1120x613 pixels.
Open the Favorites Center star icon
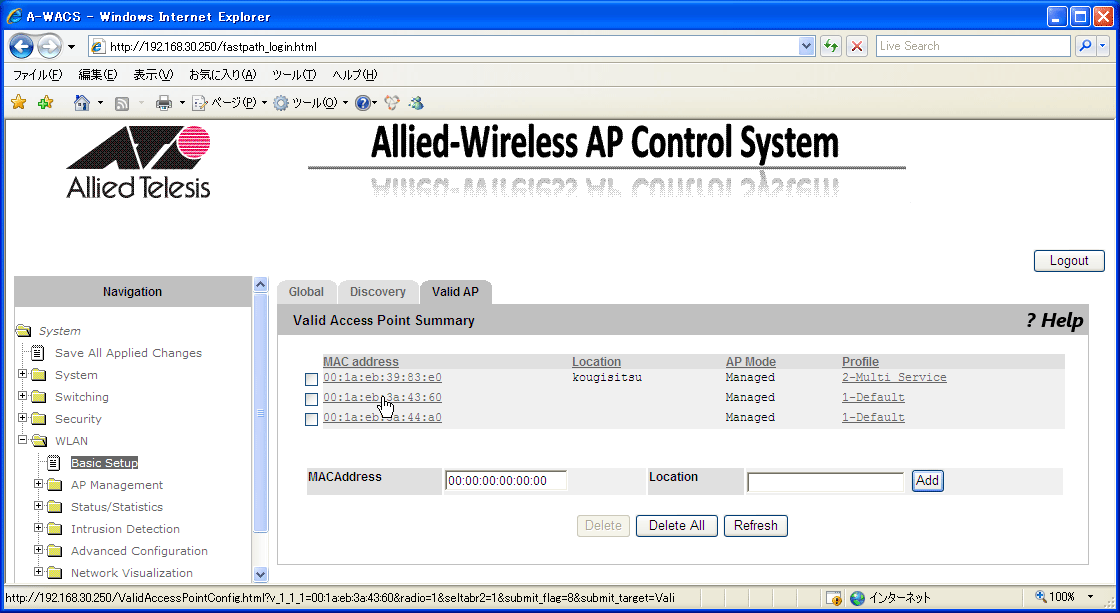click(x=19, y=103)
